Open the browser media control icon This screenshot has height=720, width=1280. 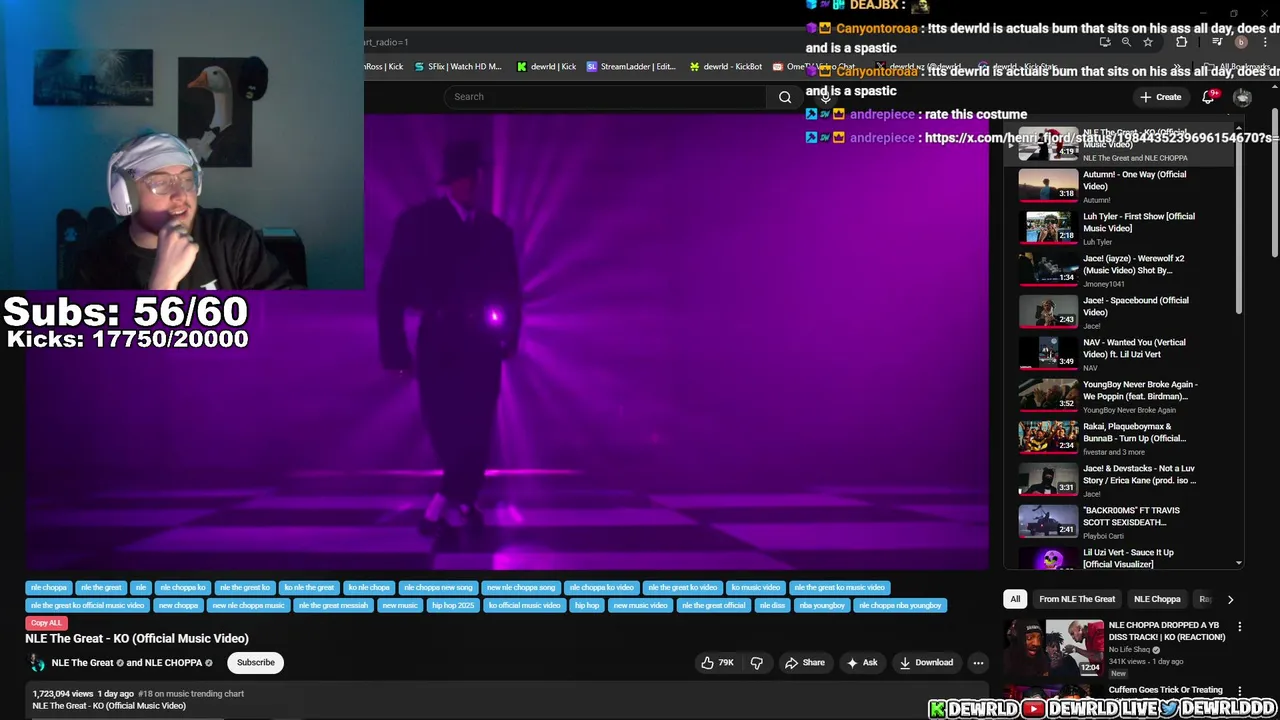pyautogui.click(x=1217, y=42)
